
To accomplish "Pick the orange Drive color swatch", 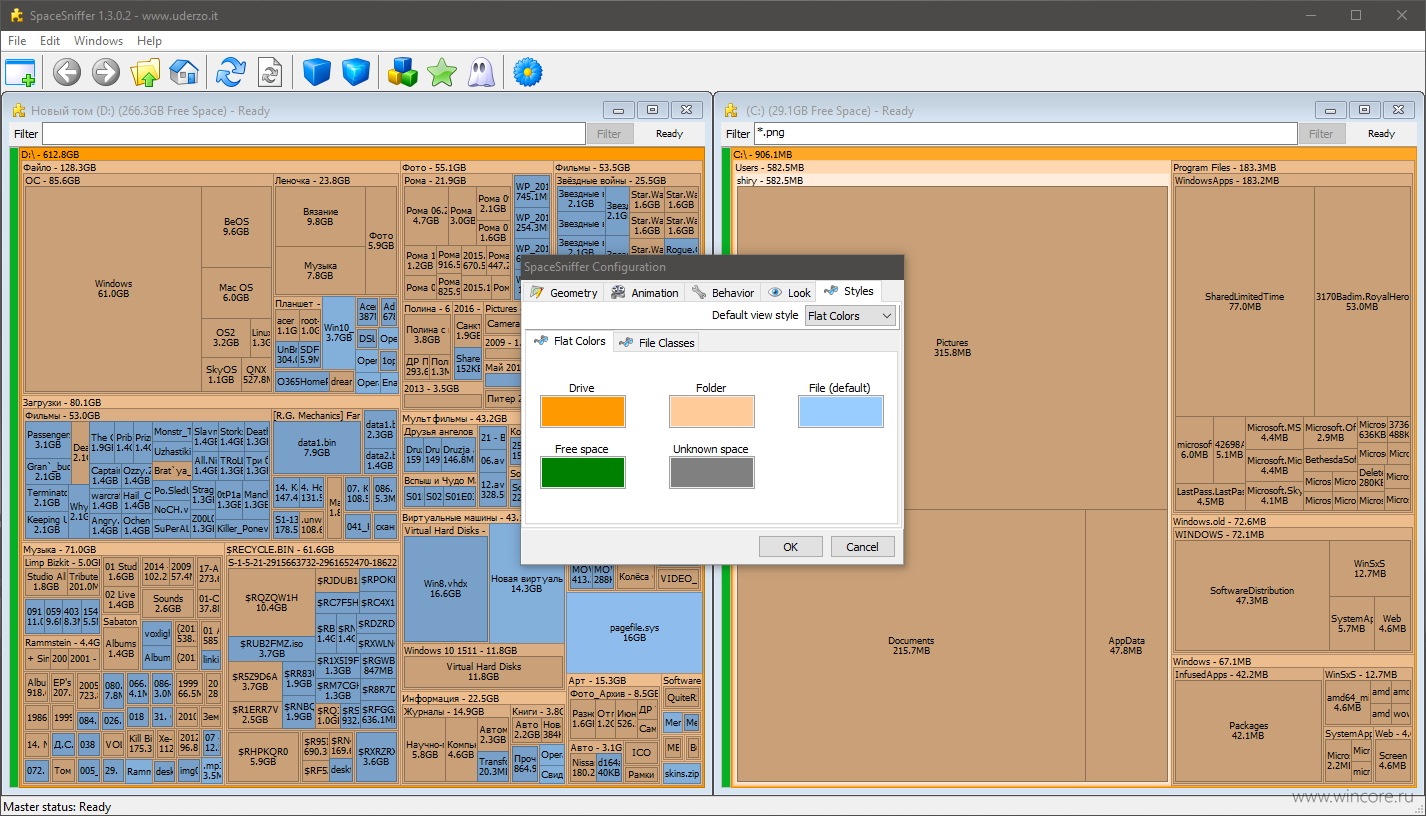I will pyautogui.click(x=582, y=411).
